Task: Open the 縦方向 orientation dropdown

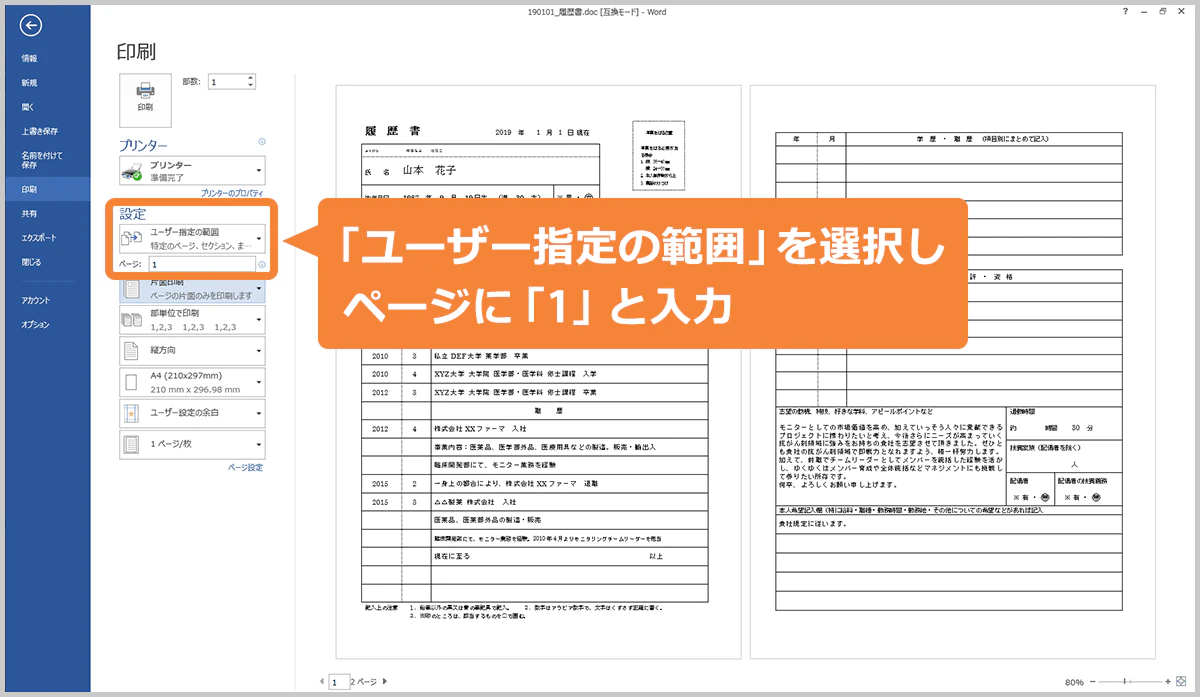Action: click(192, 351)
